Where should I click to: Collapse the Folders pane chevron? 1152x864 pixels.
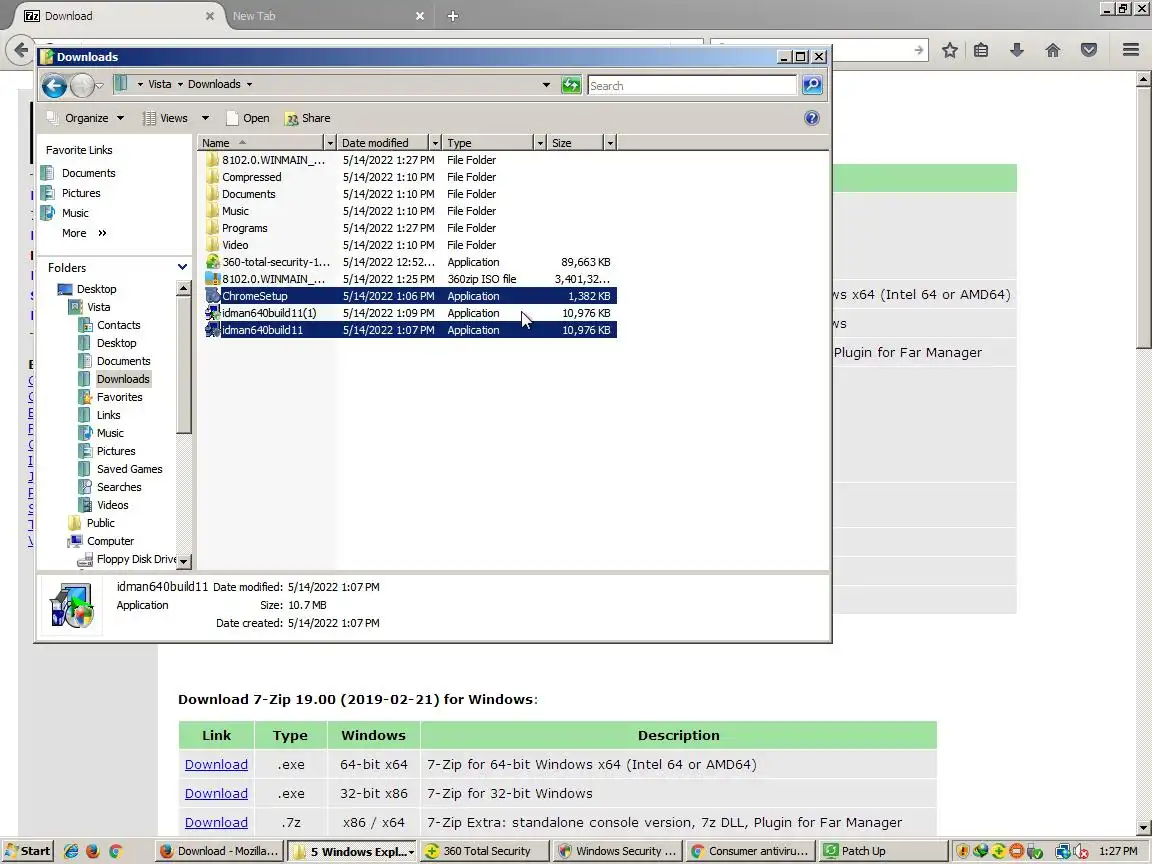tap(182, 267)
